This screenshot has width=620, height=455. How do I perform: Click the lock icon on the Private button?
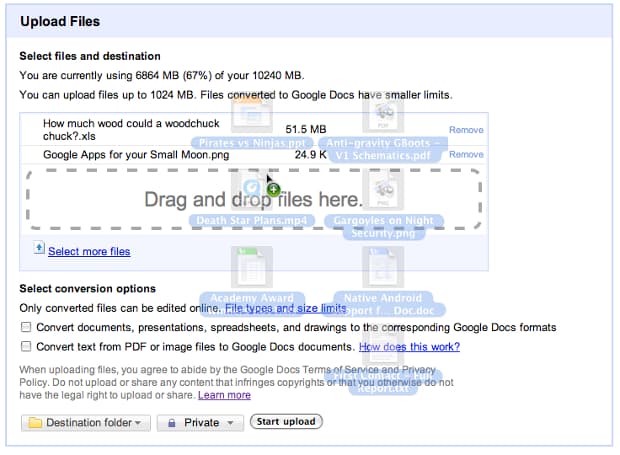pyautogui.click(x=172, y=423)
